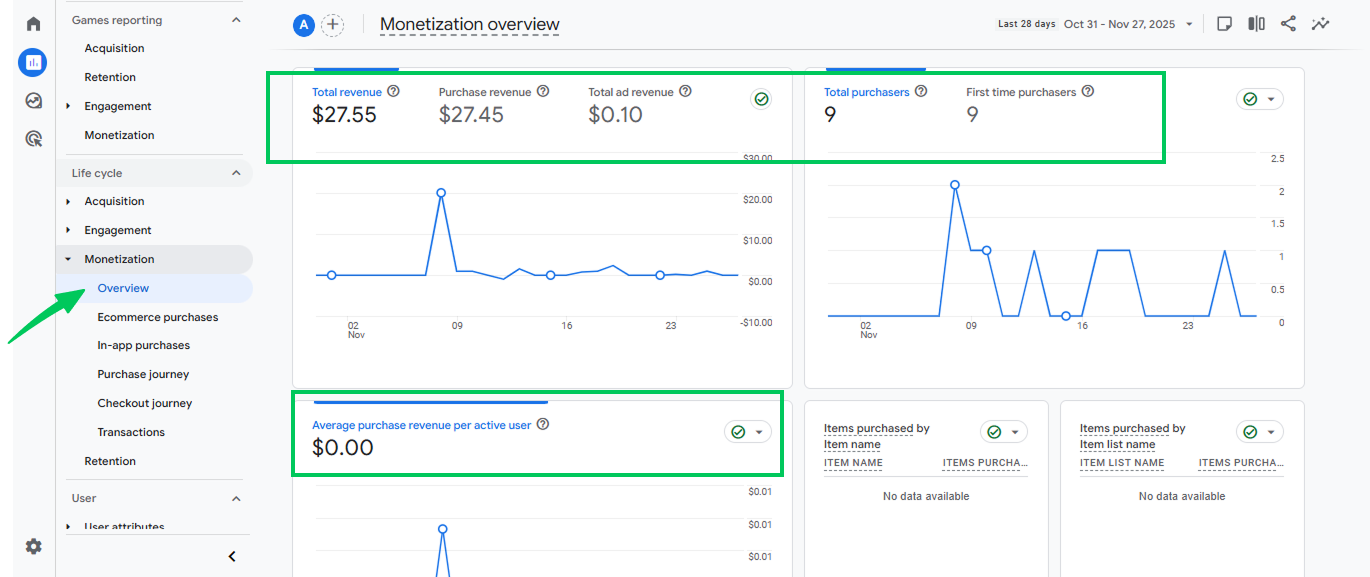This screenshot has height=577, width=1370.
Task: Click the Edit comparisons columns icon
Action: click(1256, 24)
